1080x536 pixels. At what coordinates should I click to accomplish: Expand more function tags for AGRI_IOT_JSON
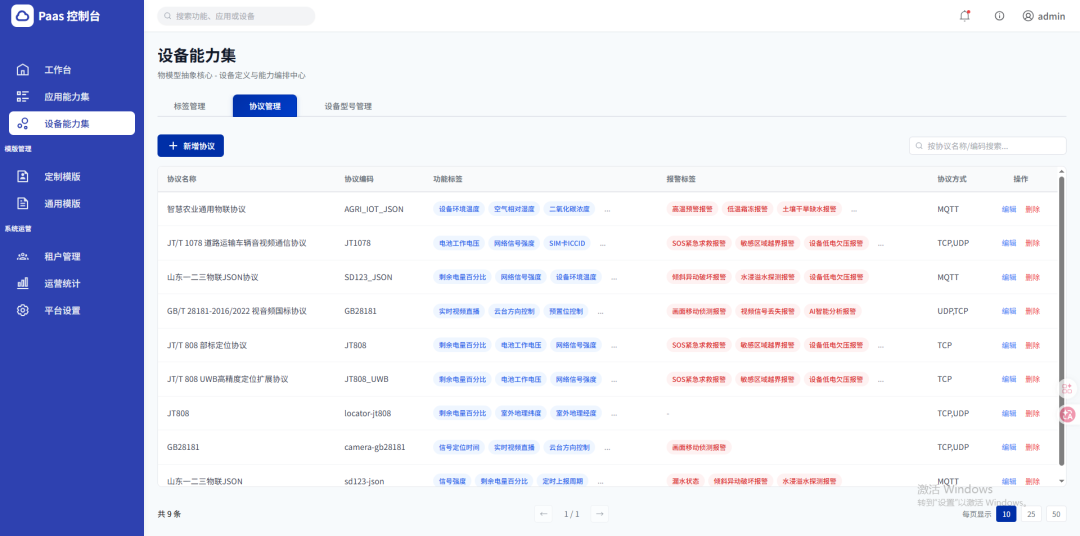(x=607, y=209)
